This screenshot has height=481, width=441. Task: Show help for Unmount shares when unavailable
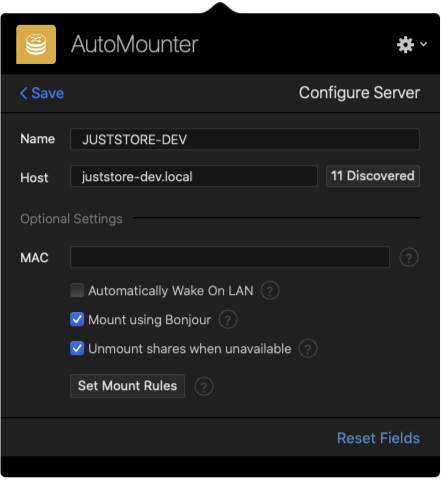308,349
